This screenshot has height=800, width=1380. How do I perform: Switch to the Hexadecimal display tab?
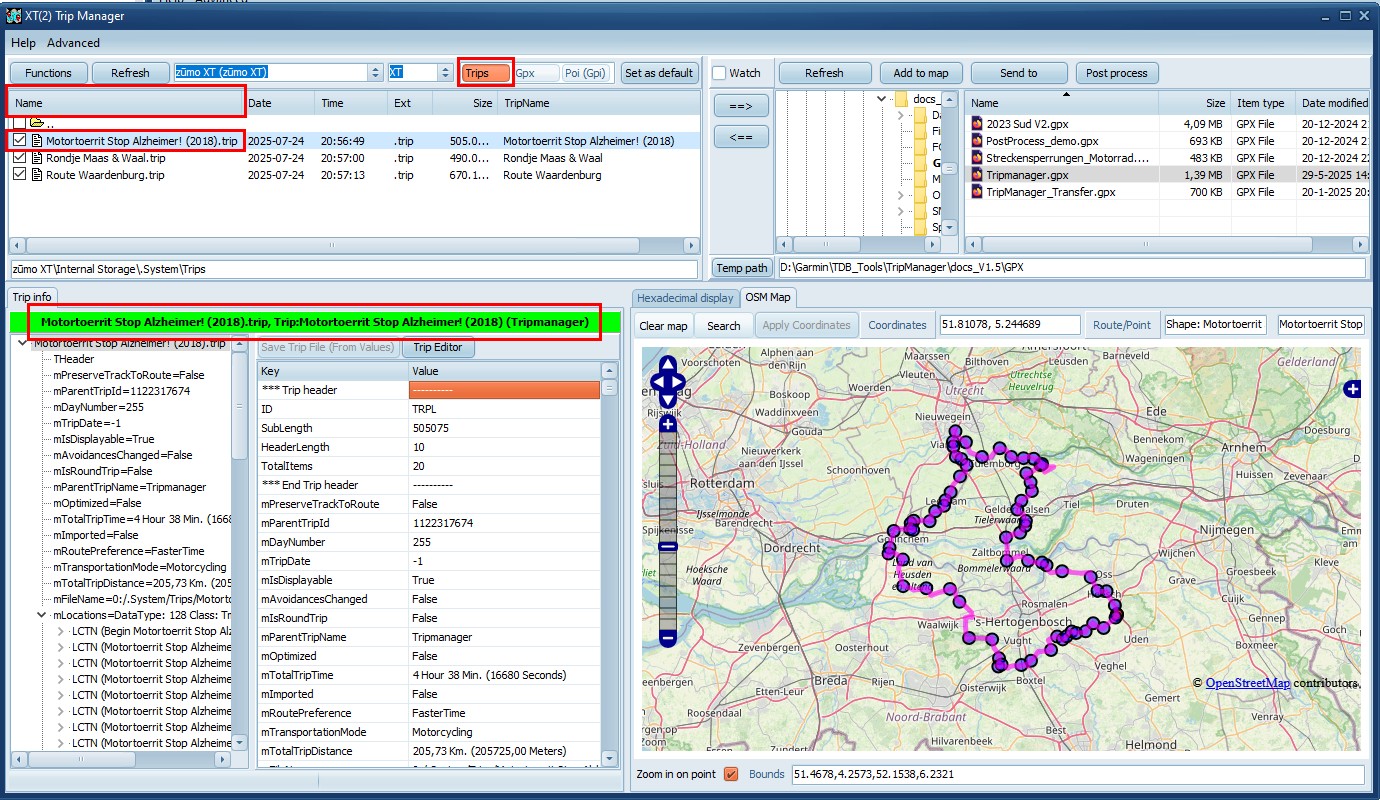pyautogui.click(x=685, y=297)
